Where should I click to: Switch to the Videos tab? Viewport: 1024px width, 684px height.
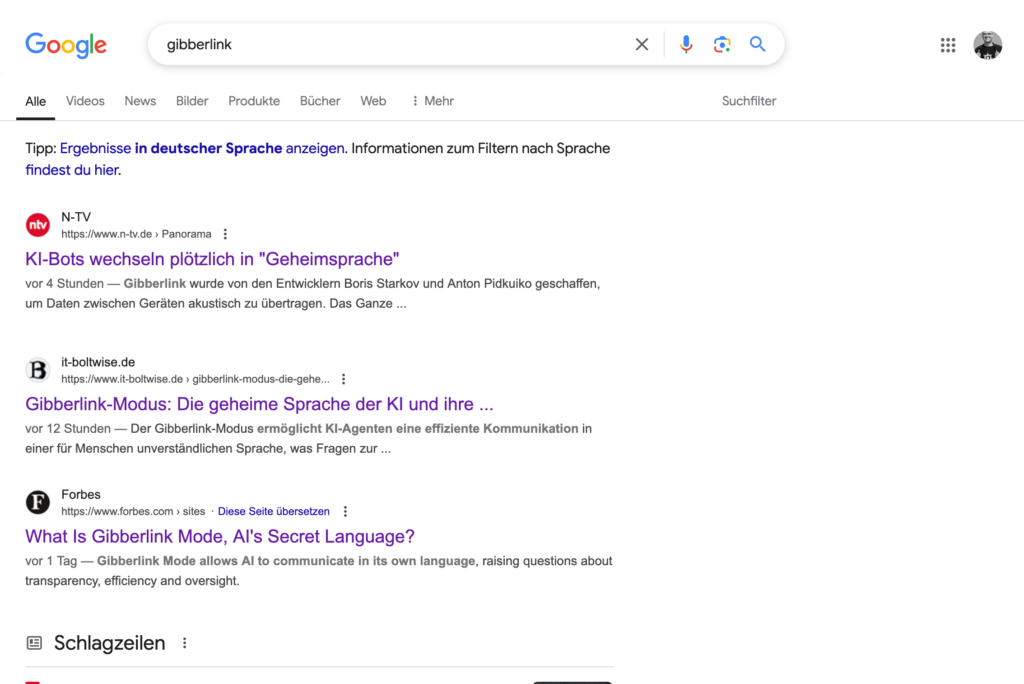click(x=85, y=101)
